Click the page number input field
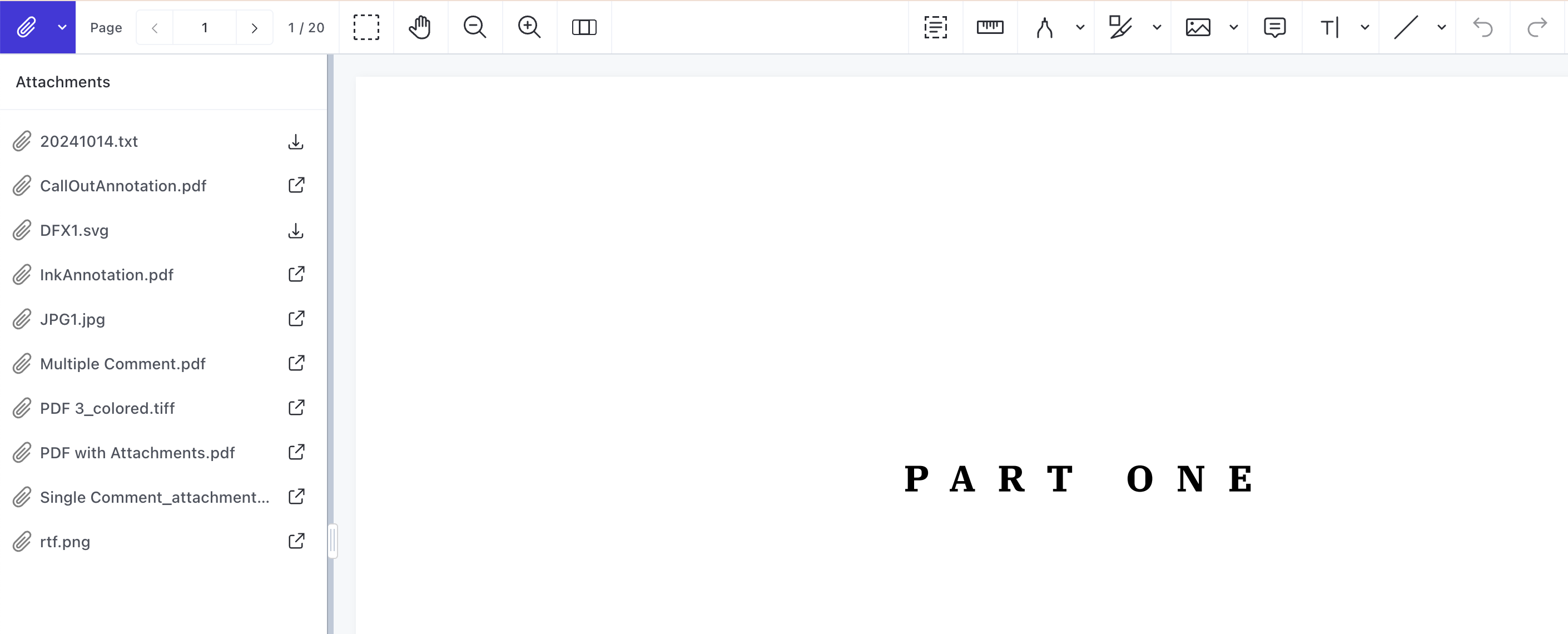 [x=205, y=27]
